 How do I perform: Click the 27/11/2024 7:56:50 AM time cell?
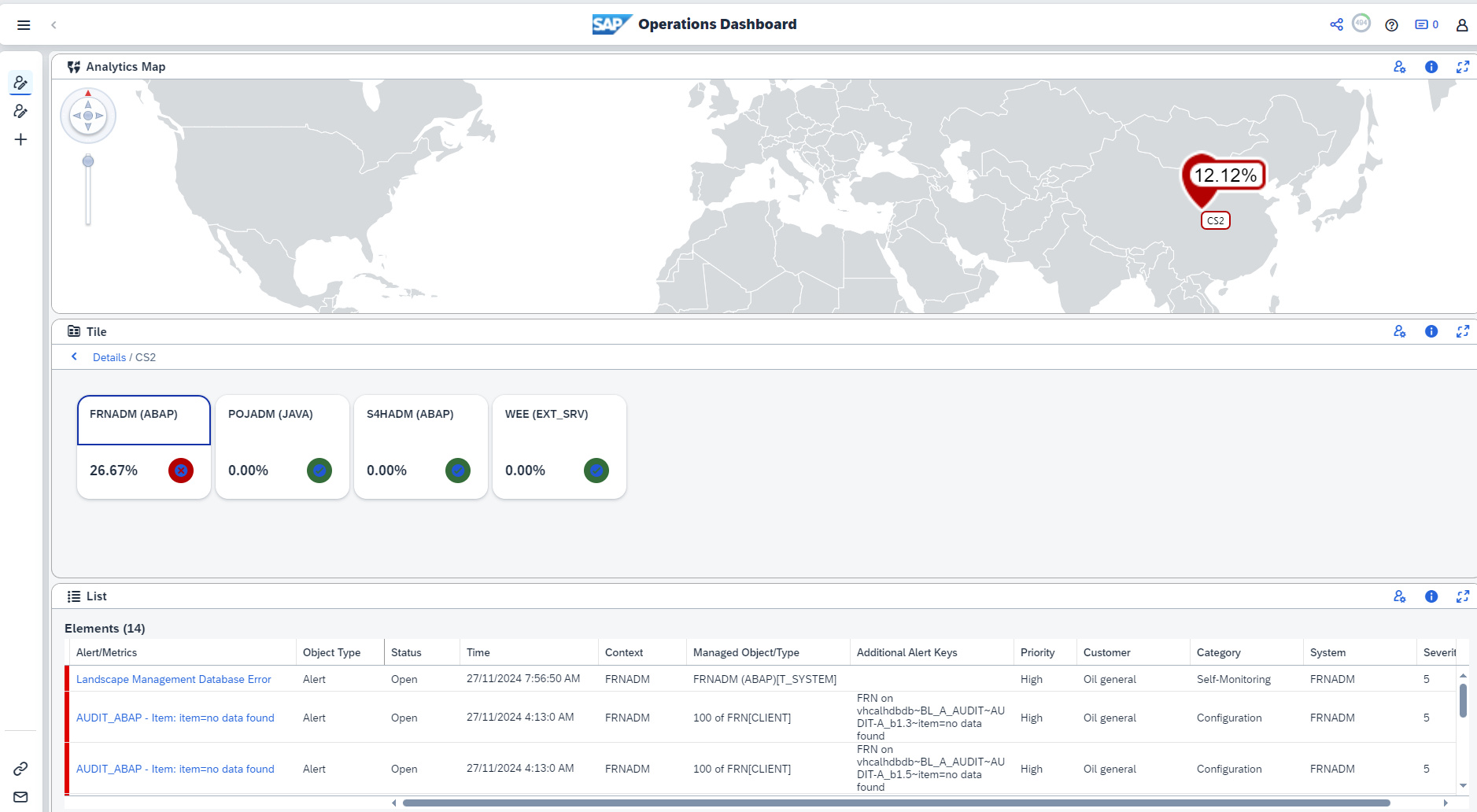click(523, 678)
